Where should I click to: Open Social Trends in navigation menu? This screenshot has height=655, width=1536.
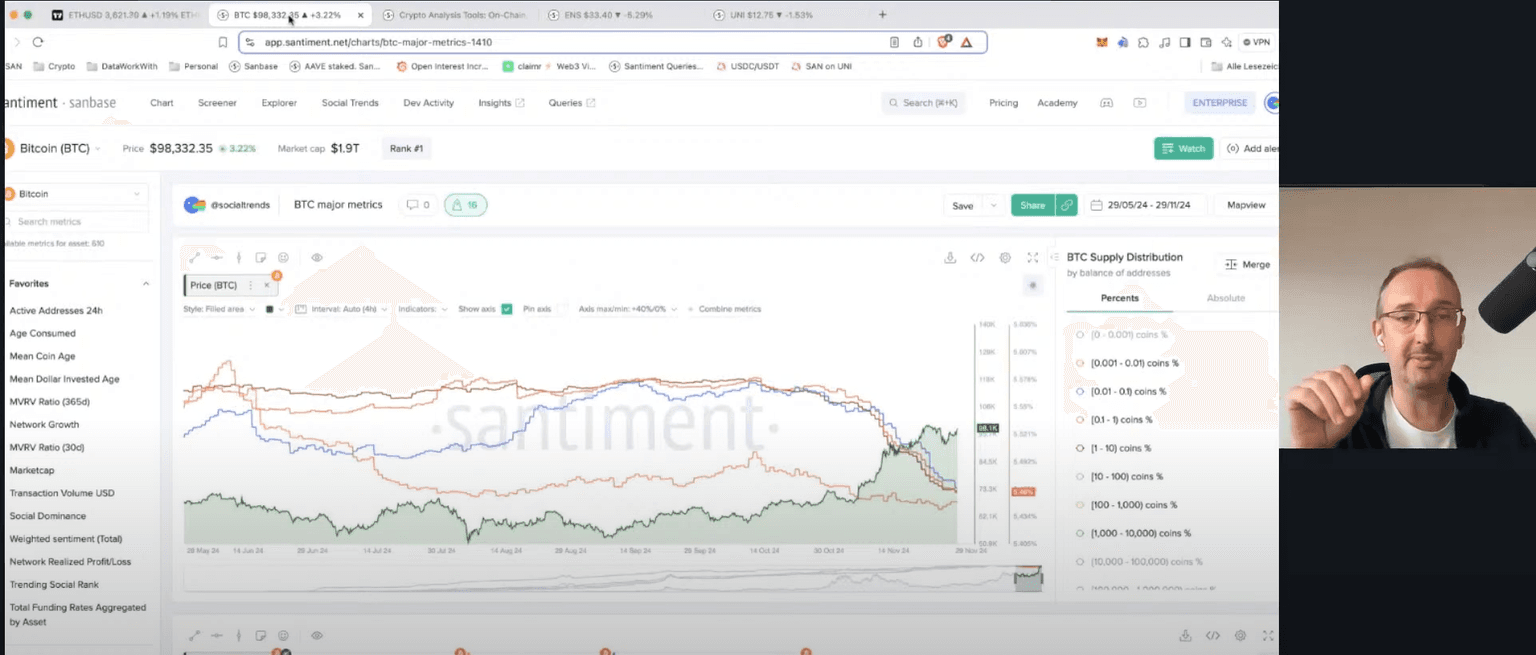(x=350, y=103)
